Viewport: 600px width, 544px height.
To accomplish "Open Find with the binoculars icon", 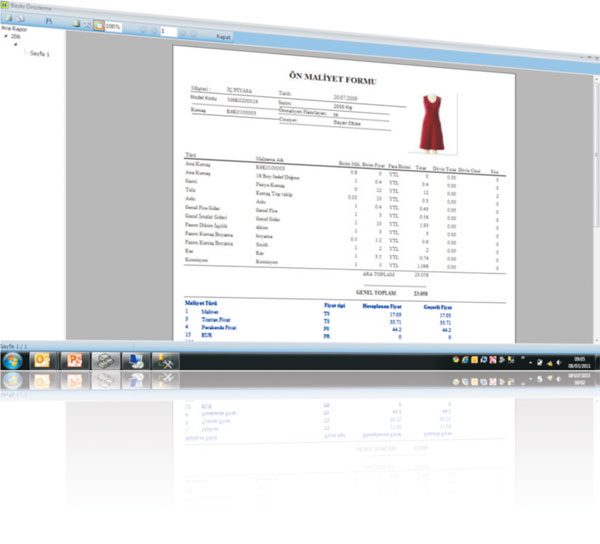I will (49, 21).
